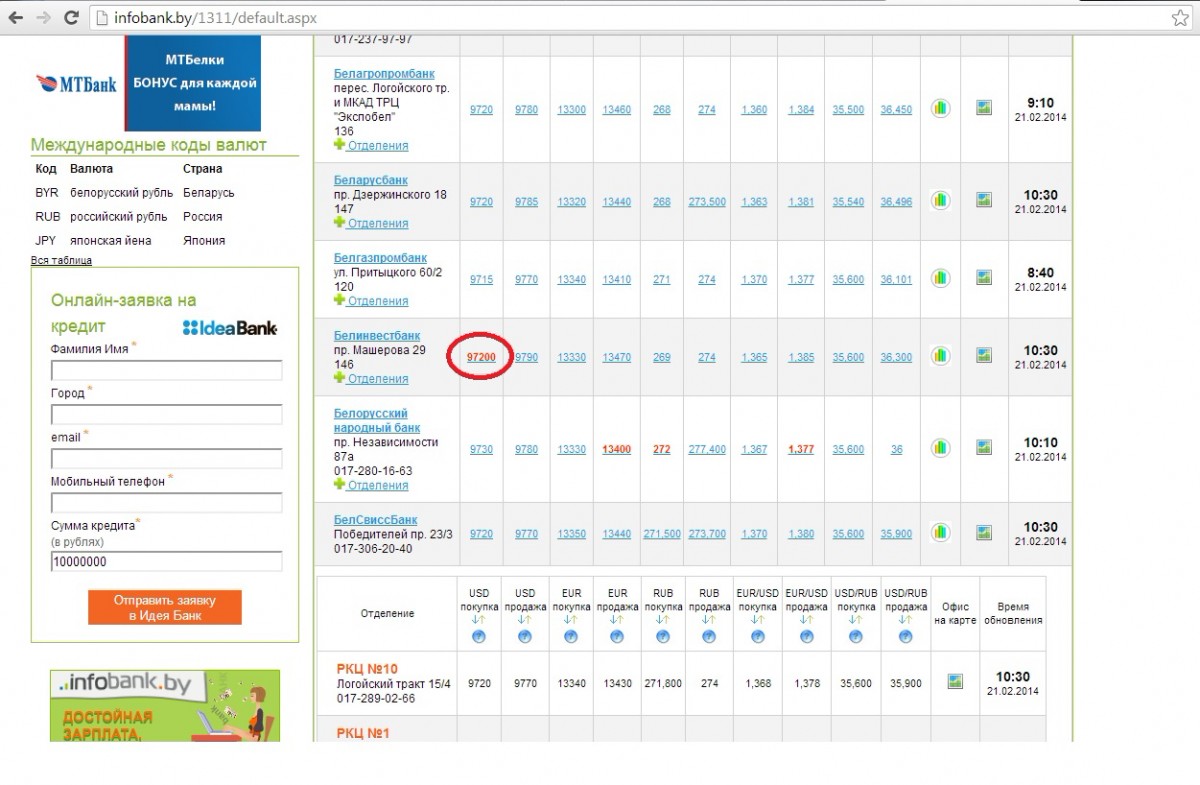Screen dimensions: 1200x785
Task: Open the МТБанк banner ad
Action: tap(147, 83)
